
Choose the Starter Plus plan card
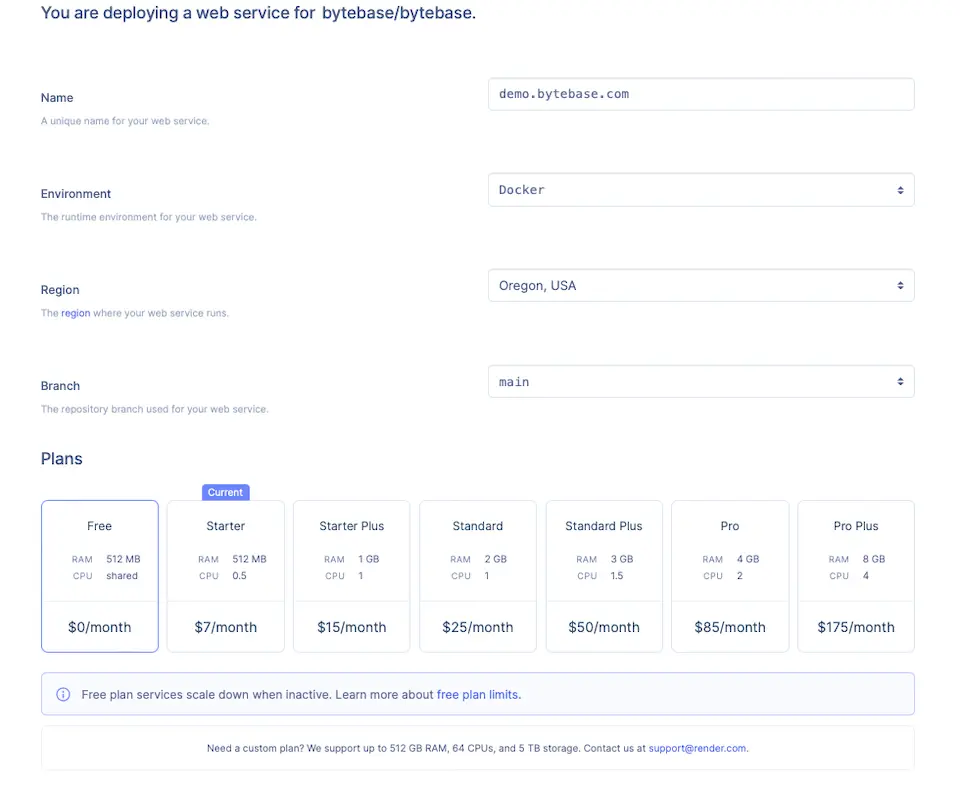(x=351, y=575)
